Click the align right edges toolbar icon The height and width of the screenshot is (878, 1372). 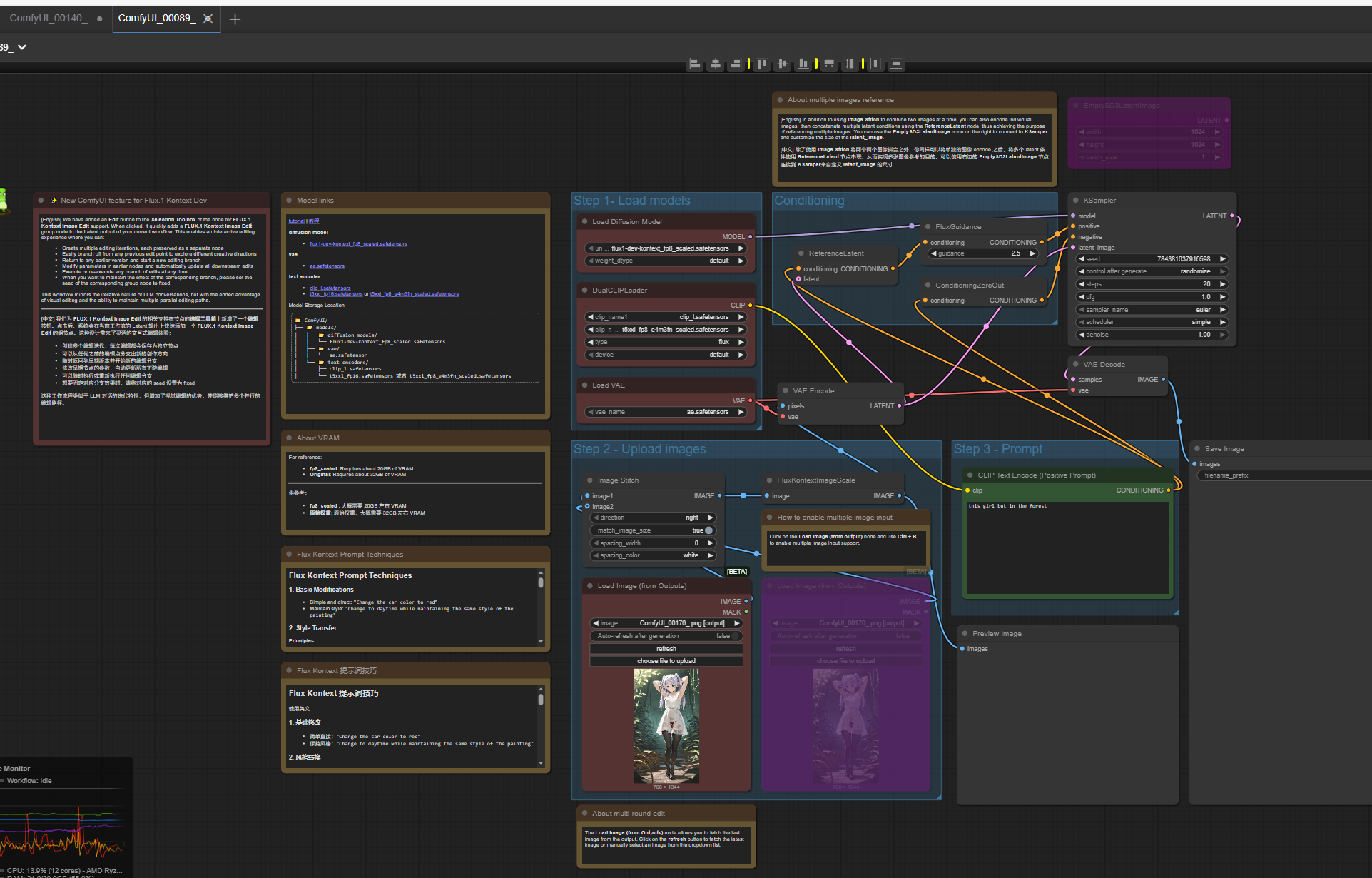(736, 64)
